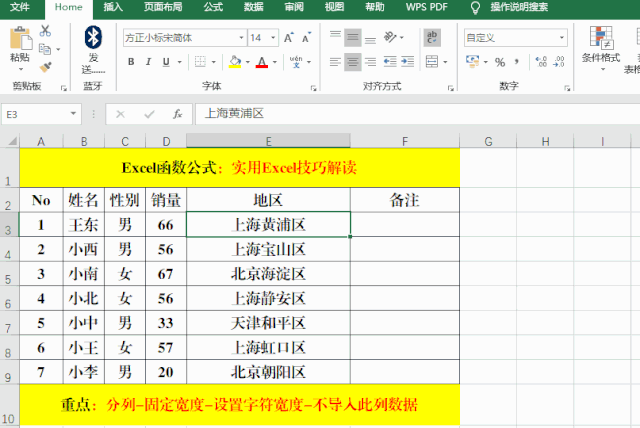This screenshot has width=640, height=428.
Task: Toggle bold formatting
Action: [x=131, y=62]
